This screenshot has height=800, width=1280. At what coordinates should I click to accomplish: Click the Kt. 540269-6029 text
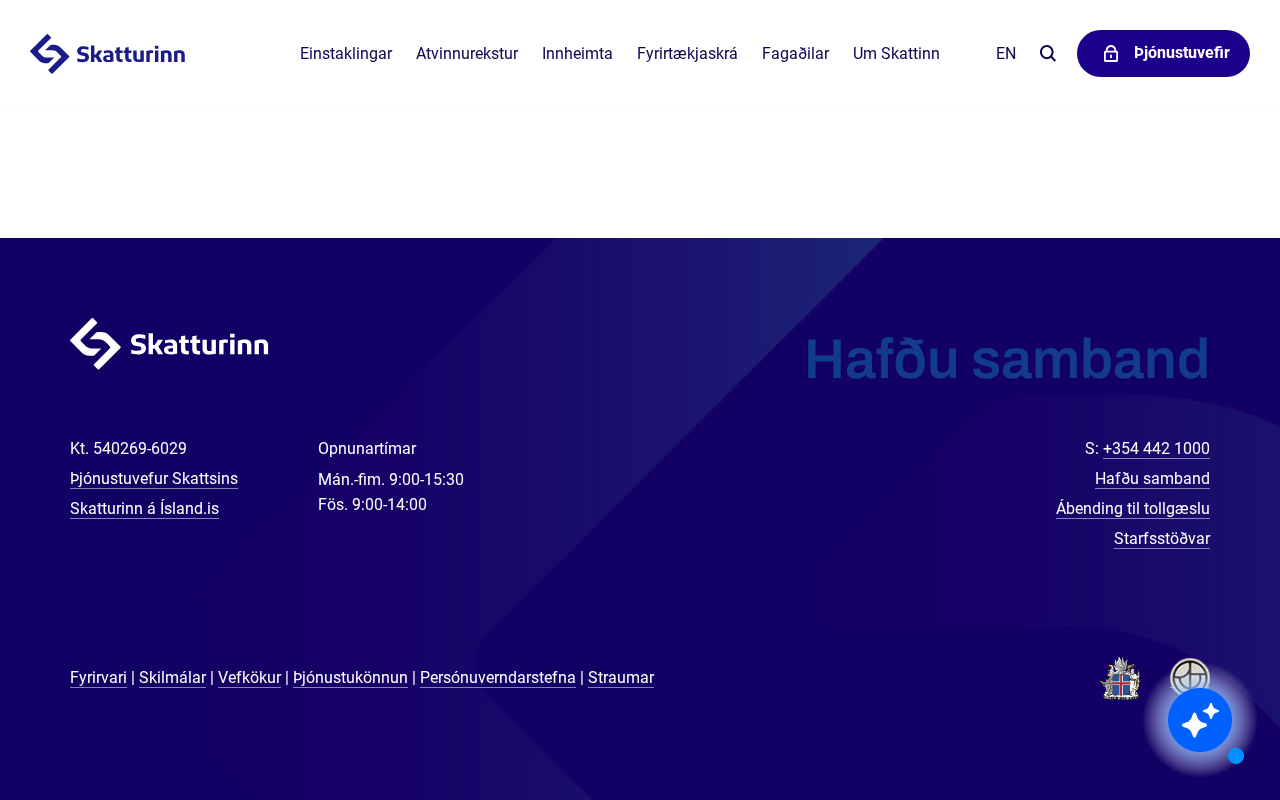[x=128, y=449]
